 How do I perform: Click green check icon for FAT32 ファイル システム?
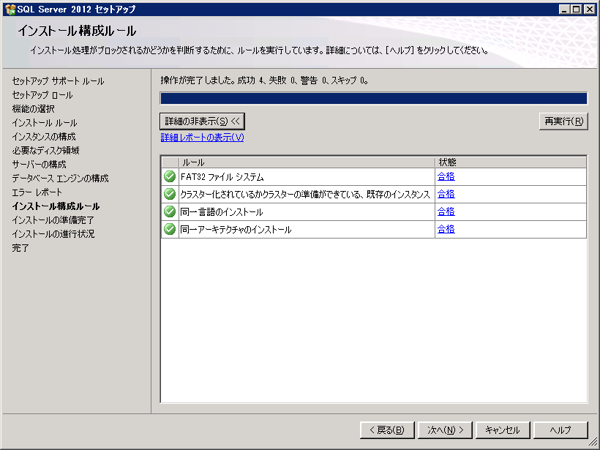pos(170,176)
